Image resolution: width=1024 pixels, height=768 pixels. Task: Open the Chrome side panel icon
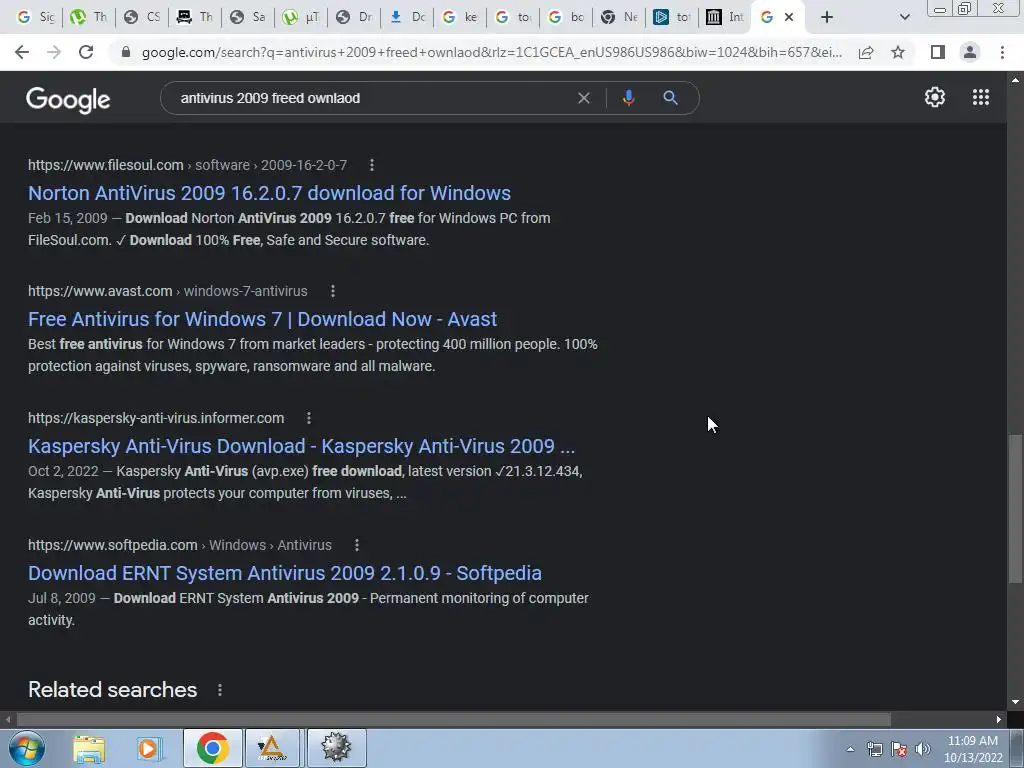tap(938, 52)
